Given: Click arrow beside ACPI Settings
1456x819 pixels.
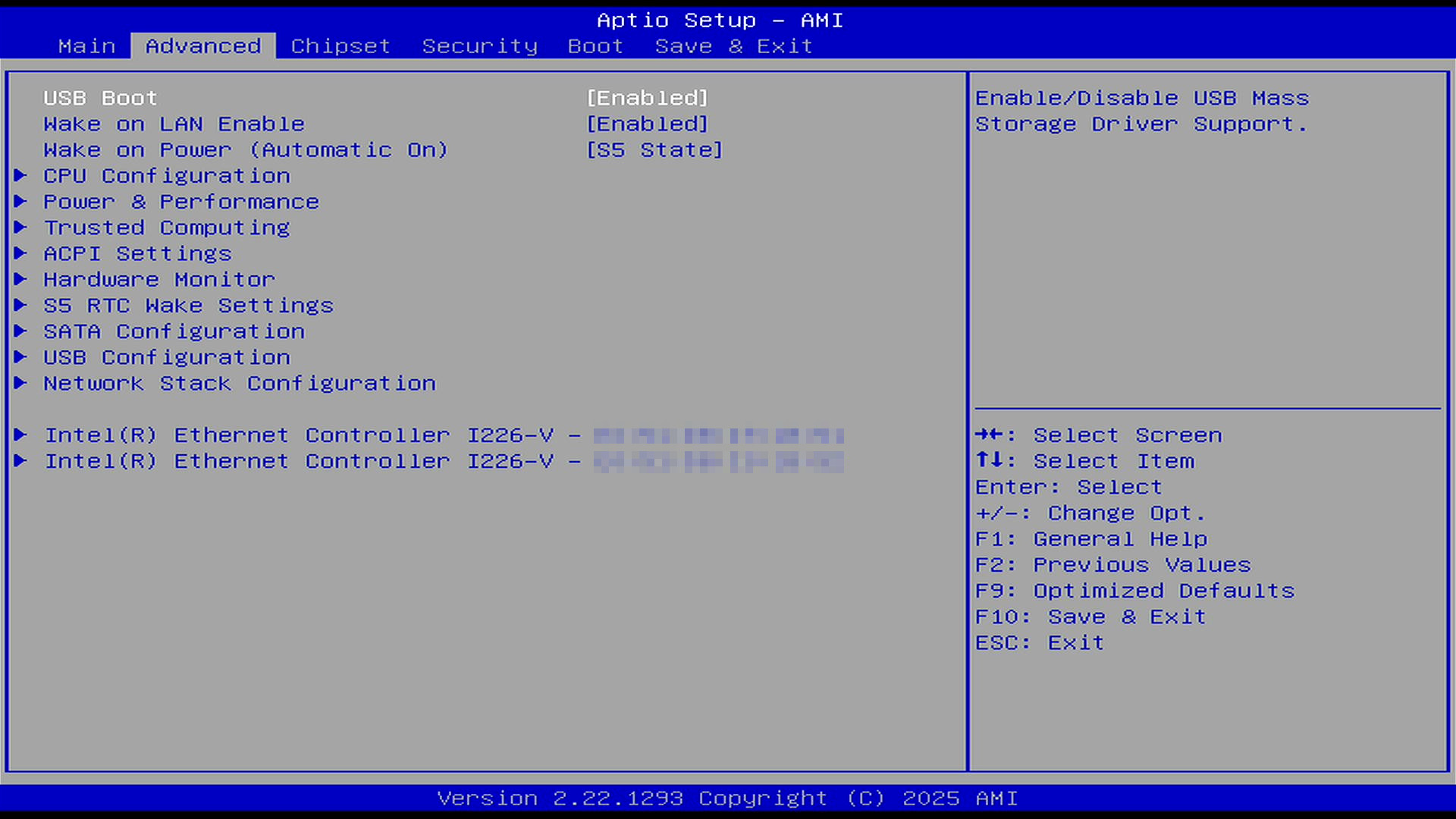Looking at the screenshot, I should click(20, 253).
